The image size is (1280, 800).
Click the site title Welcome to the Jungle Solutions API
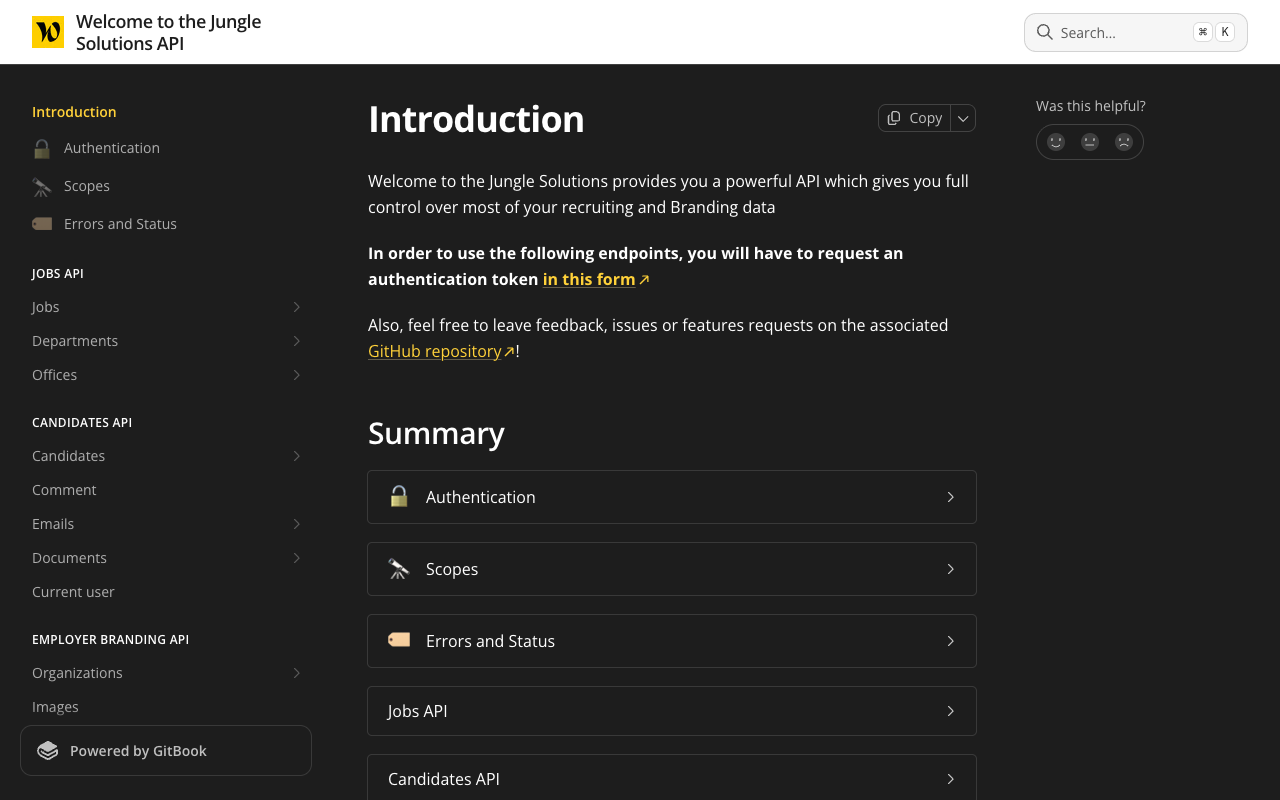pyautogui.click(x=168, y=32)
